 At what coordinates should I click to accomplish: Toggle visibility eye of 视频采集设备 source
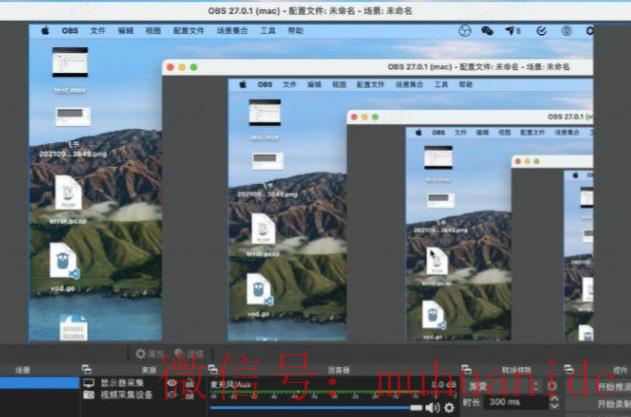point(172,394)
